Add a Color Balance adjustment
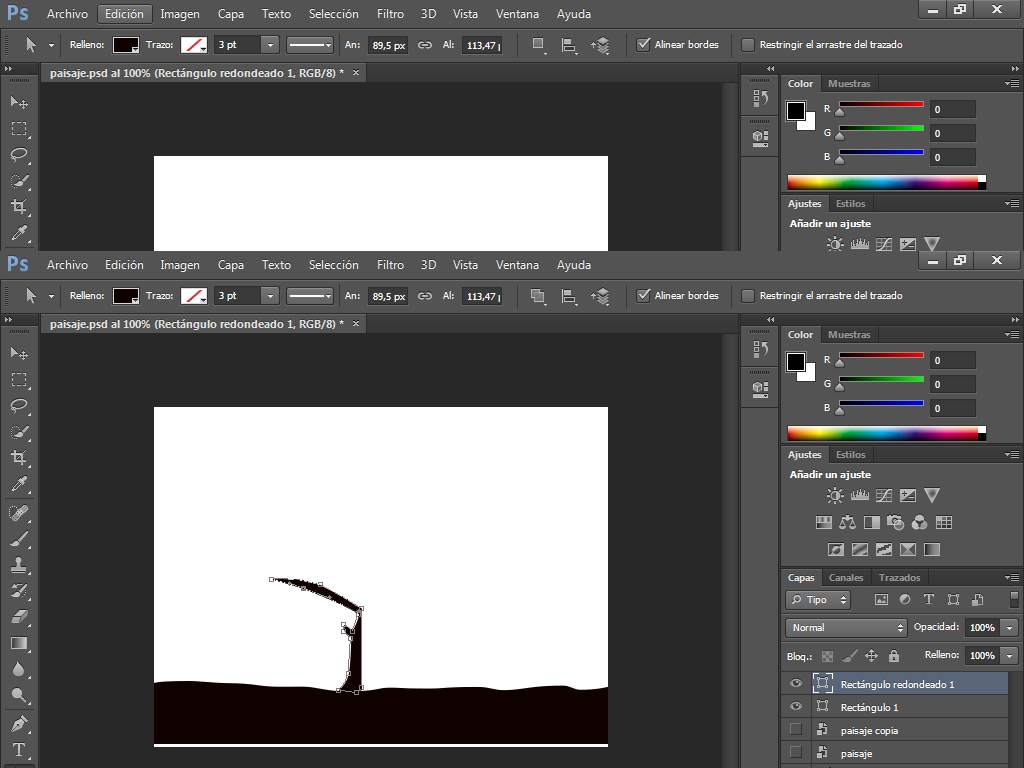1024x768 pixels. pyautogui.click(x=848, y=522)
